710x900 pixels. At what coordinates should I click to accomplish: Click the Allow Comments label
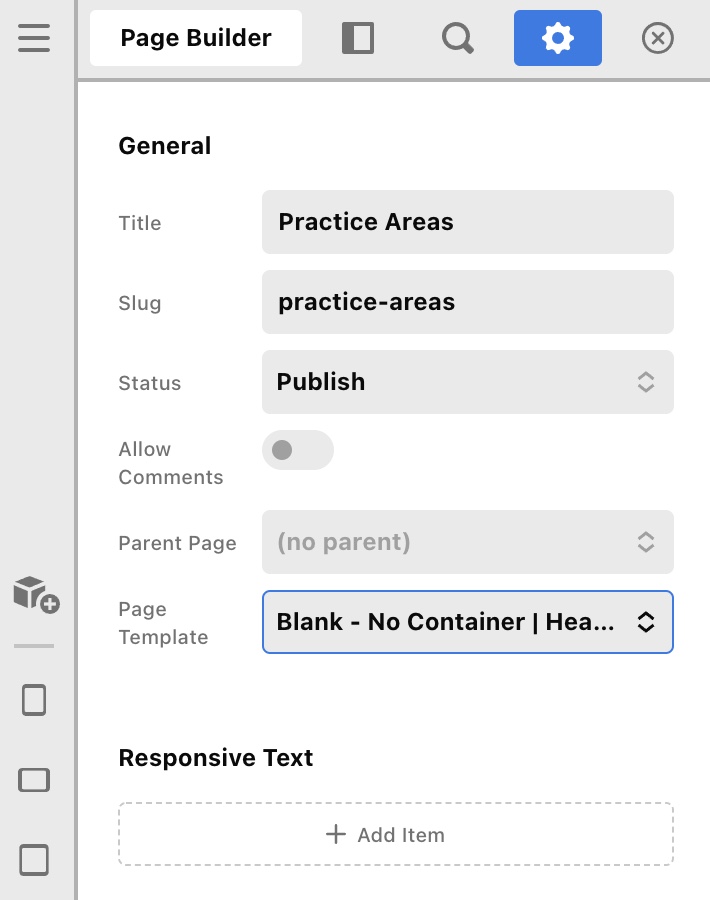(170, 463)
